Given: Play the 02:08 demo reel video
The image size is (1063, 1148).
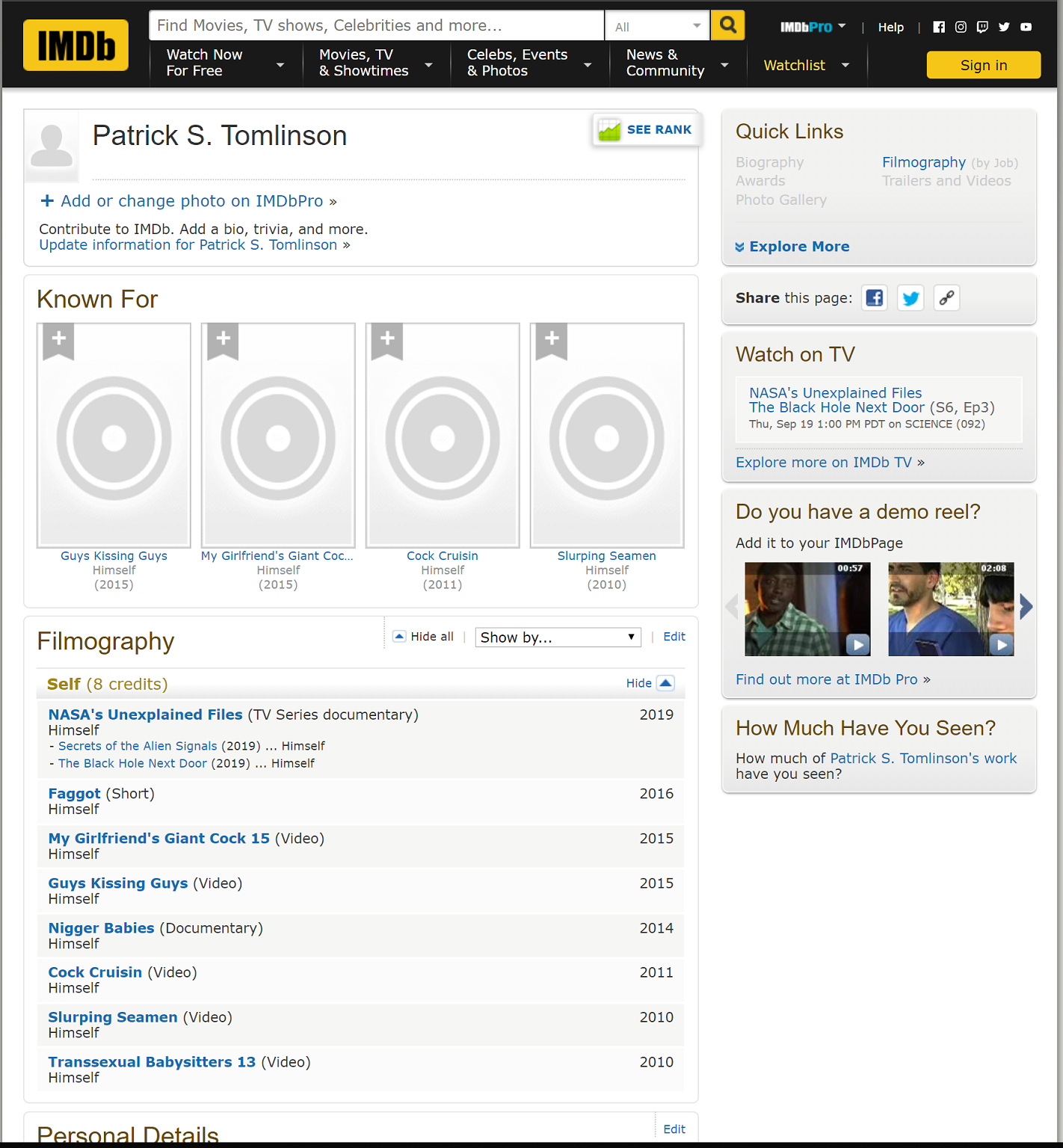Looking at the screenshot, I should pos(951,609).
